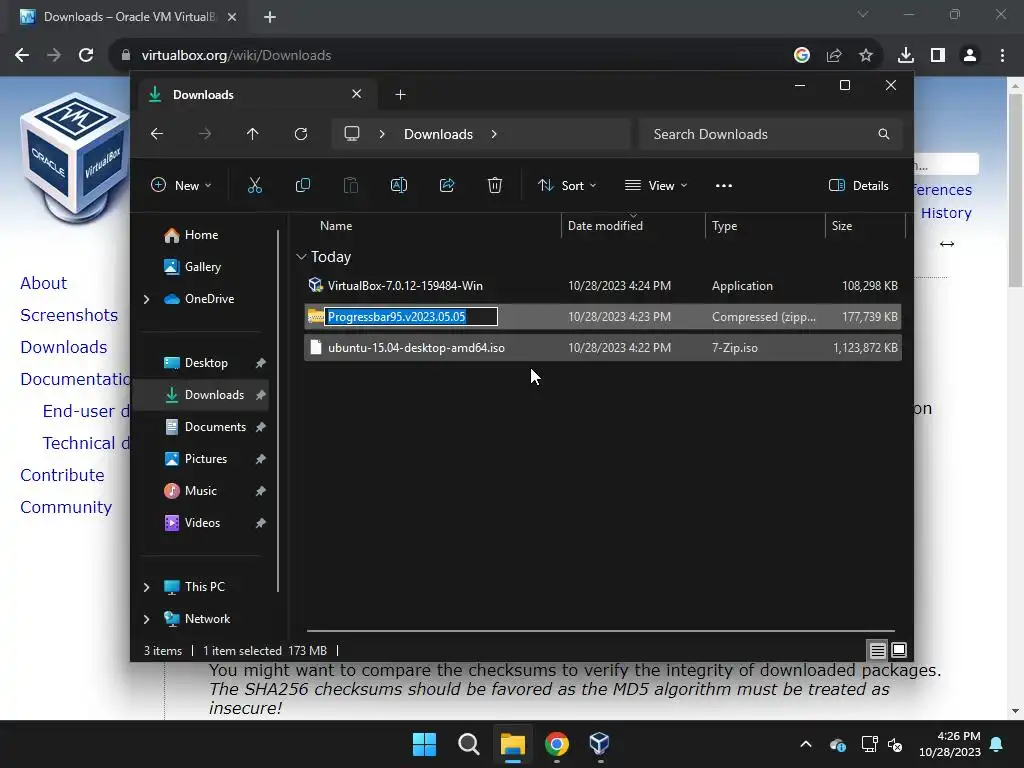The height and width of the screenshot is (768, 1024).
Task: Click the Progressbar95 rename text box
Action: 411,317
